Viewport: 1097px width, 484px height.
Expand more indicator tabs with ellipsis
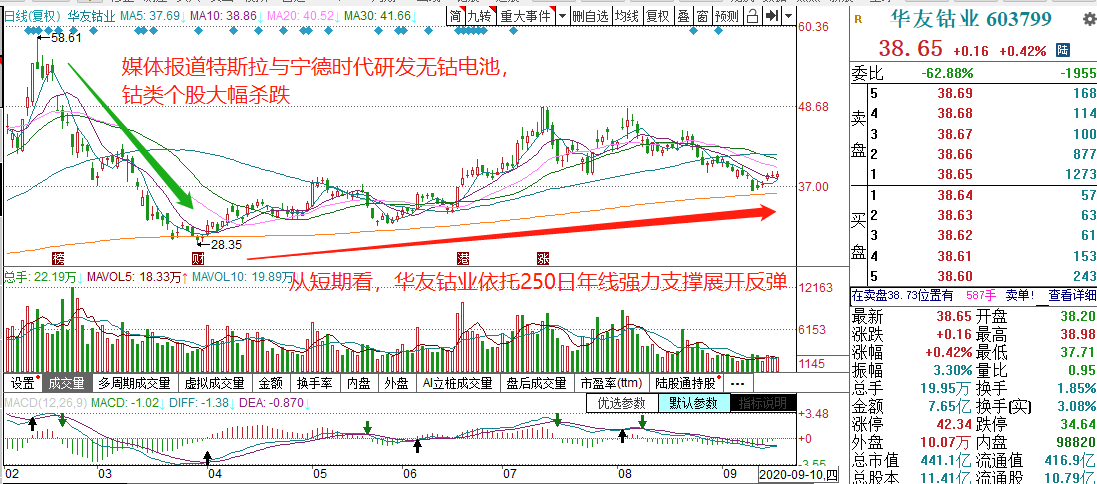coord(737,383)
